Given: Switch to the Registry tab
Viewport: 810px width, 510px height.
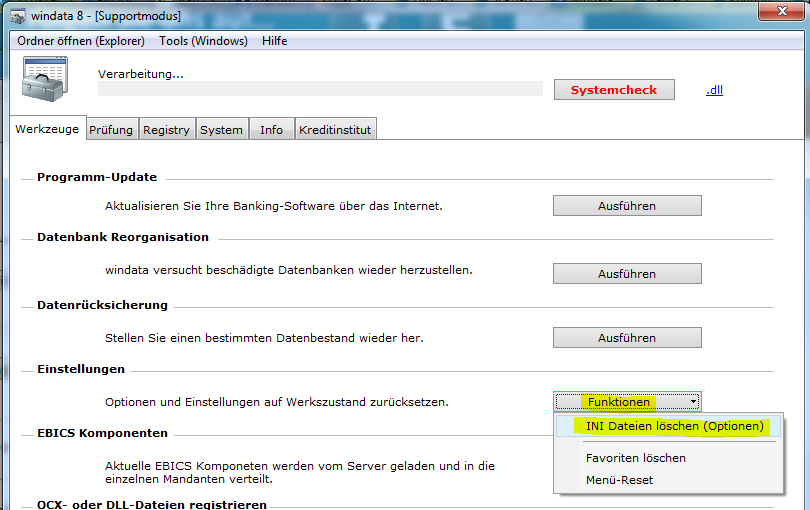Looking at the screenshot, I should (166, 130).
